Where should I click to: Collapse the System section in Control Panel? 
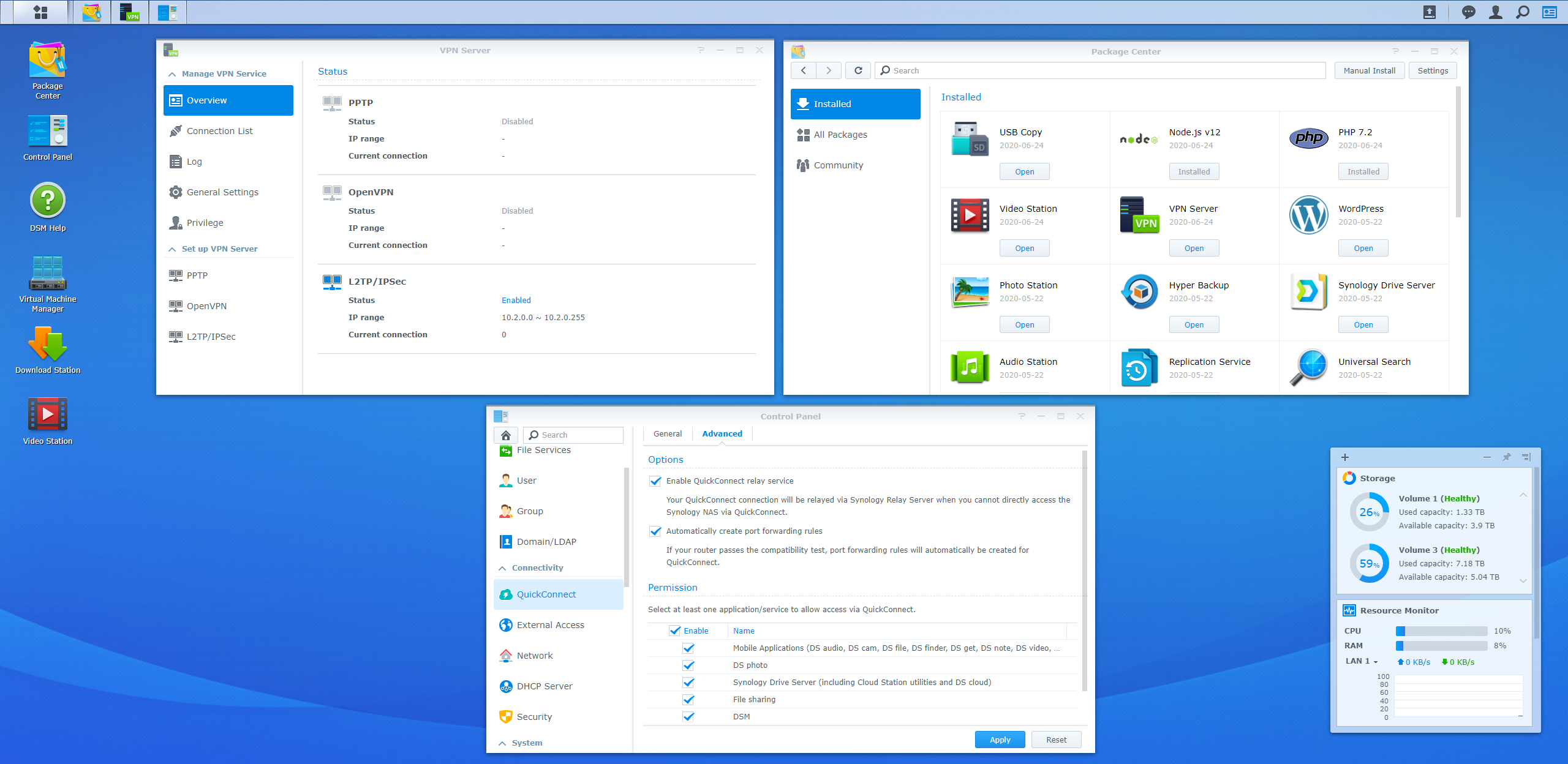pos(502,743)
